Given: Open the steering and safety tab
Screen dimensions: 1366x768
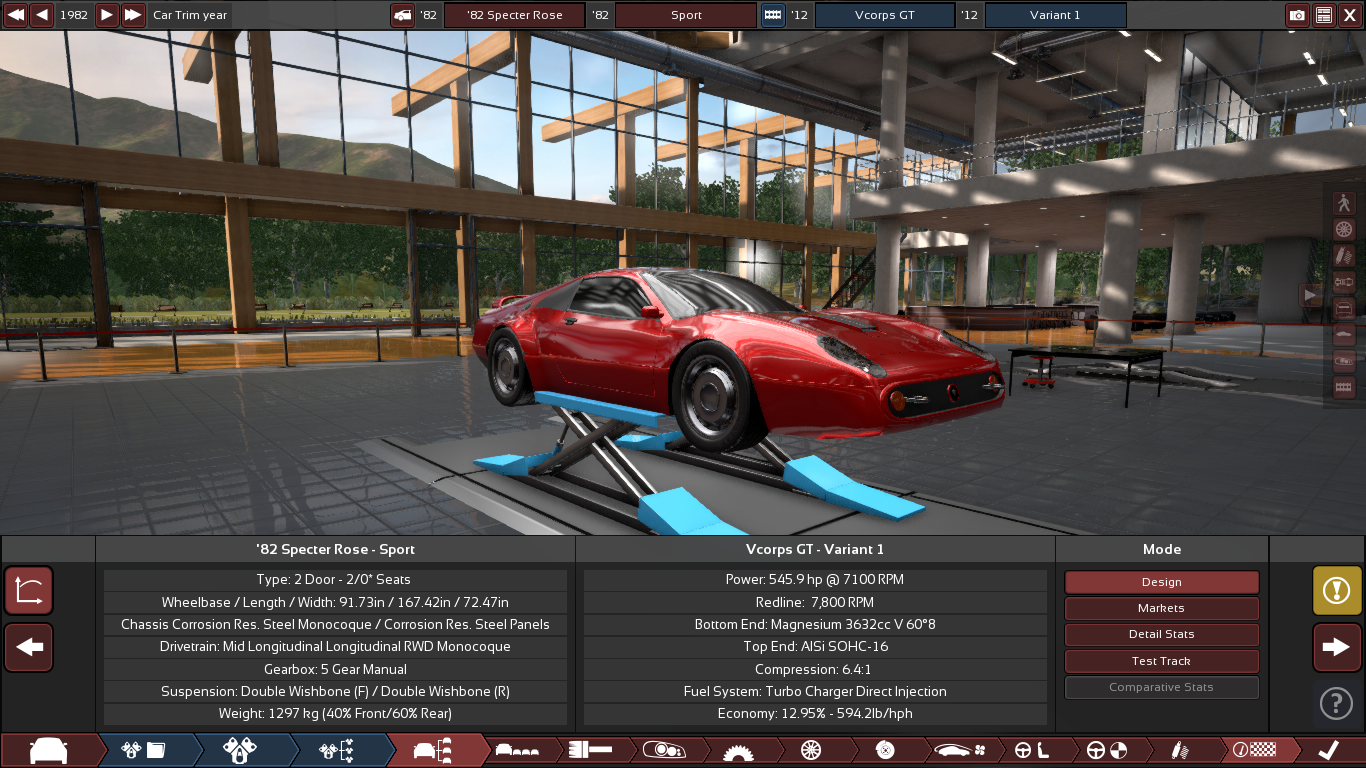Looking at the screenshot, I should pyautogui.click(x=1107, y=751).
